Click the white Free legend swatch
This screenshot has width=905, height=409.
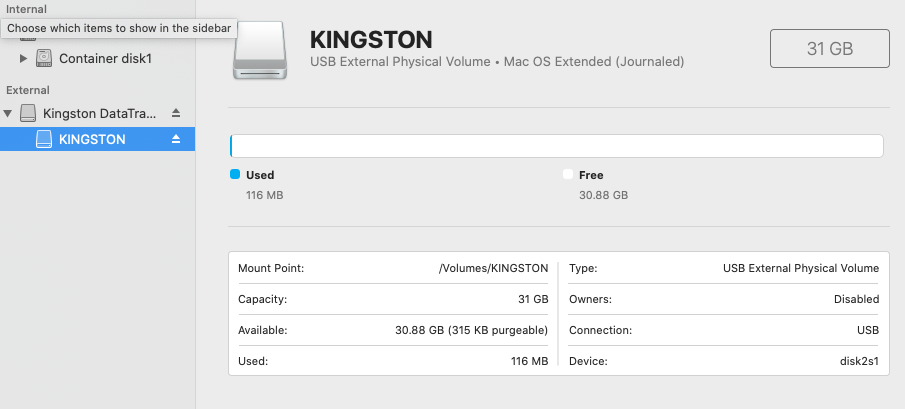pyautogui.click(x=568, y=174)
